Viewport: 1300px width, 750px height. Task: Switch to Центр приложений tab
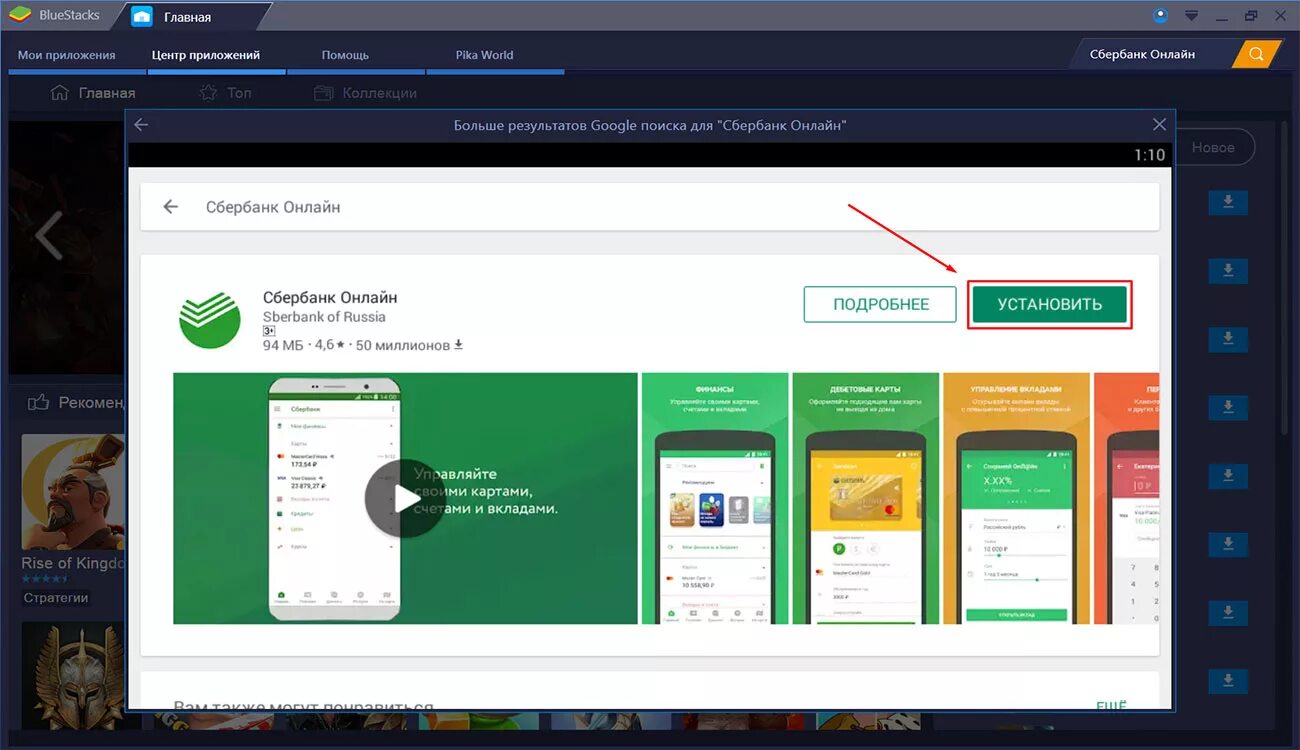(206, 55)
